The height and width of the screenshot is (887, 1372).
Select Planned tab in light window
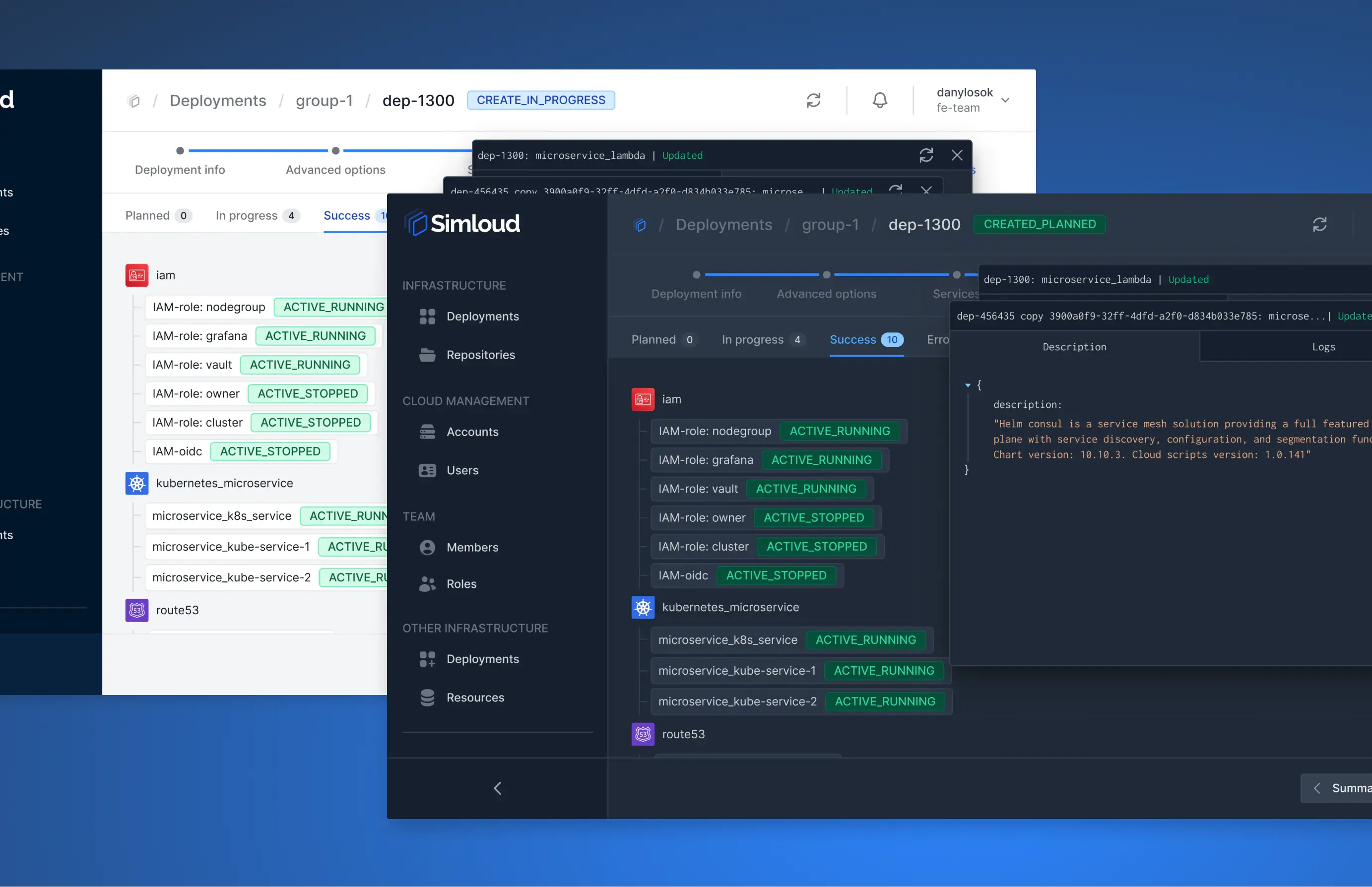(158, 215)
